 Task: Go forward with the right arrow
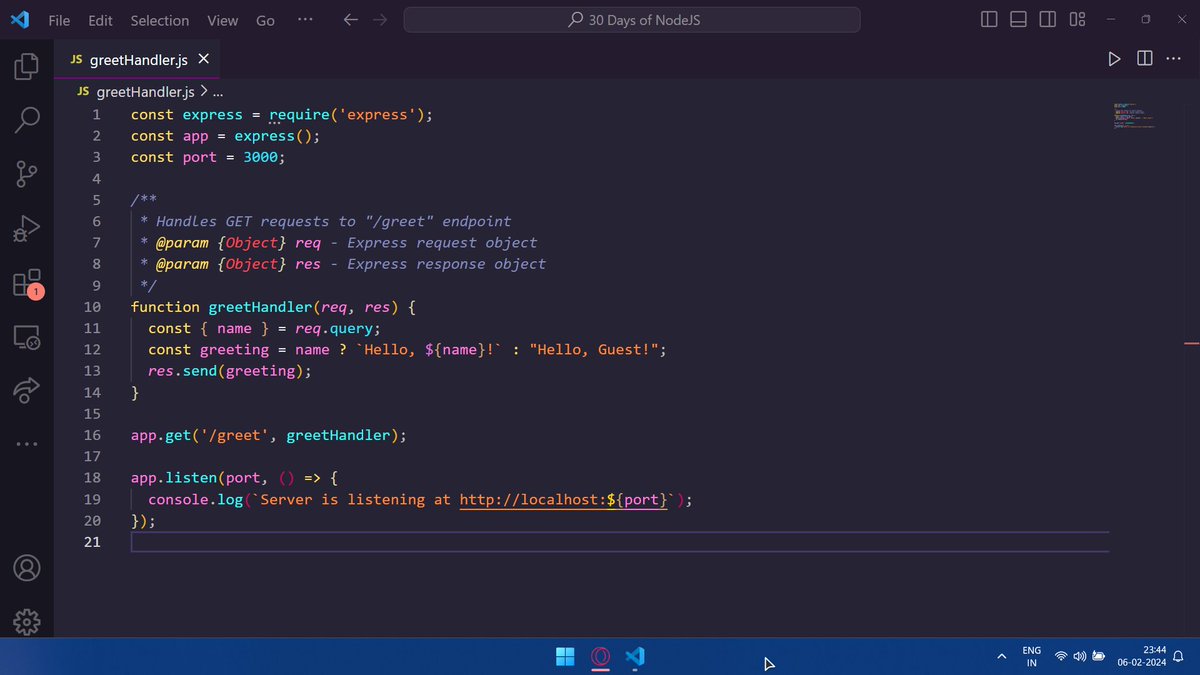[380, 20]
